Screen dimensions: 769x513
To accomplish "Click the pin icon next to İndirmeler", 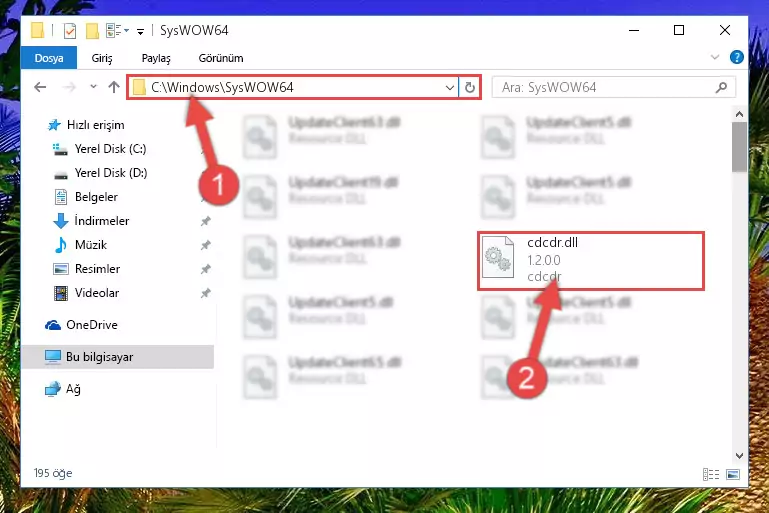I will click(205, 221).
